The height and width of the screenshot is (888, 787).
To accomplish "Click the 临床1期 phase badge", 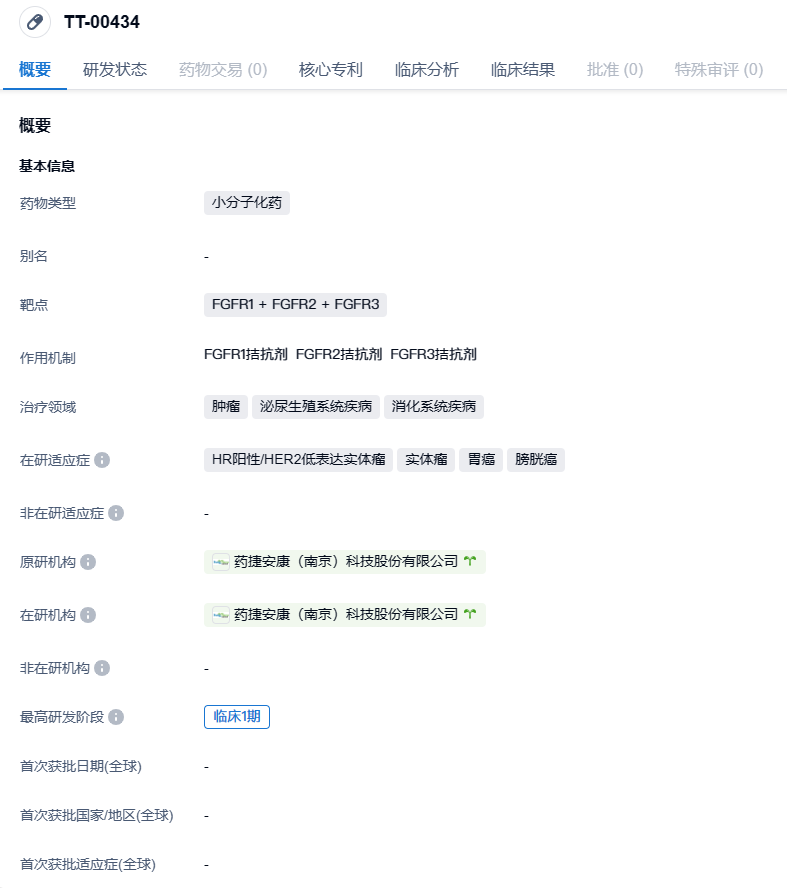I will coord(237,717).
